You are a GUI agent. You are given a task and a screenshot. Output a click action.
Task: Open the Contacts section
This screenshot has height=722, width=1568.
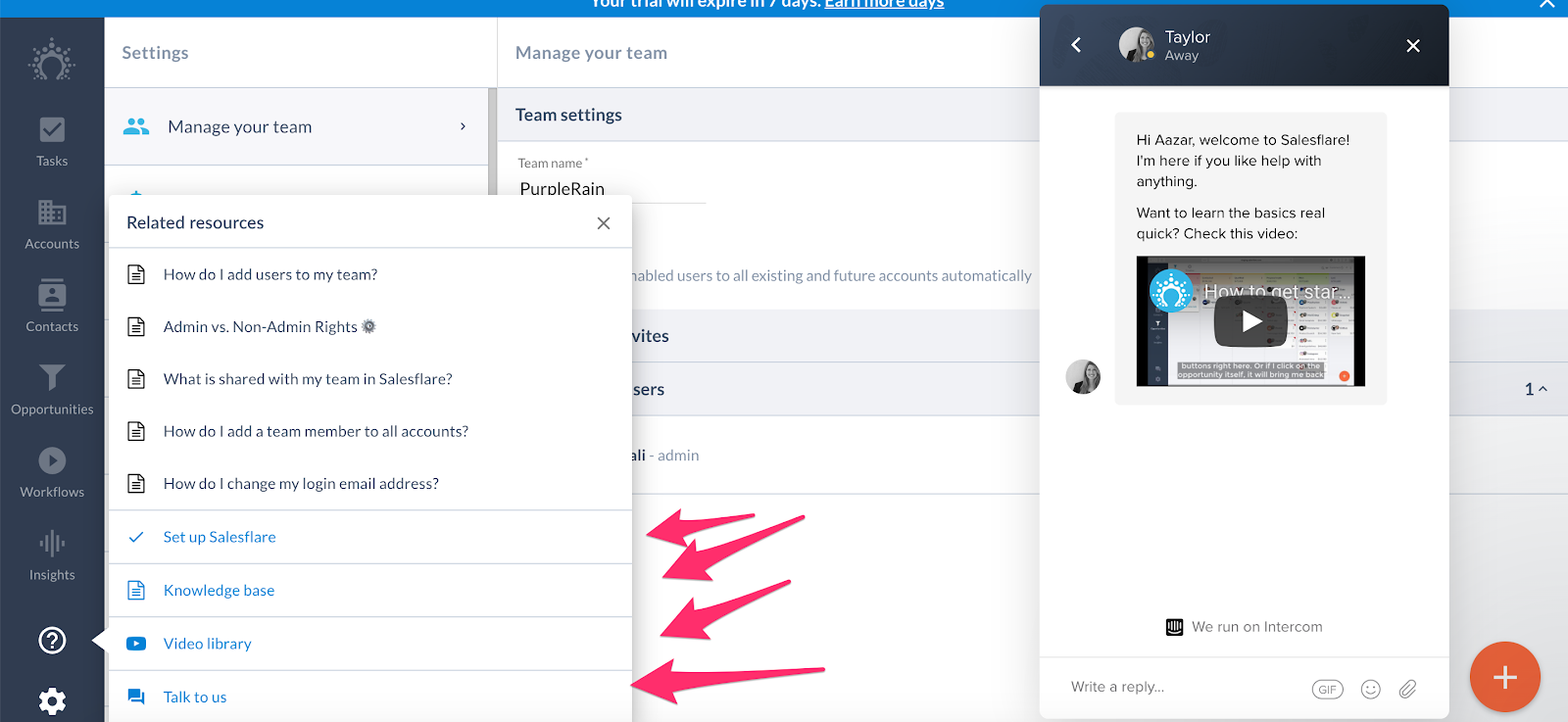[52, 307]
